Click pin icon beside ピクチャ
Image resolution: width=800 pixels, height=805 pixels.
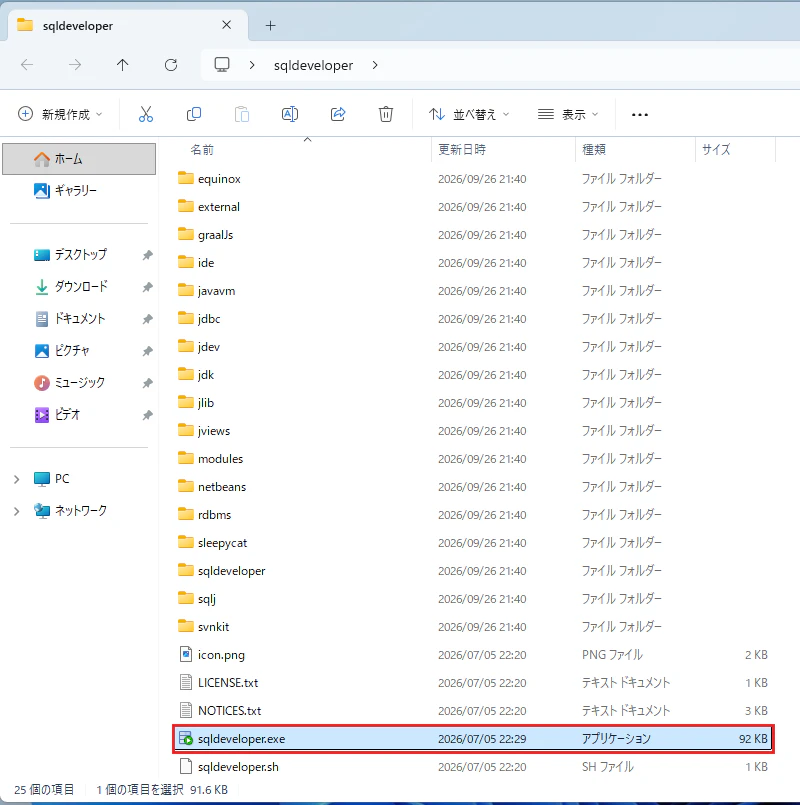click(x=147, y=351)
